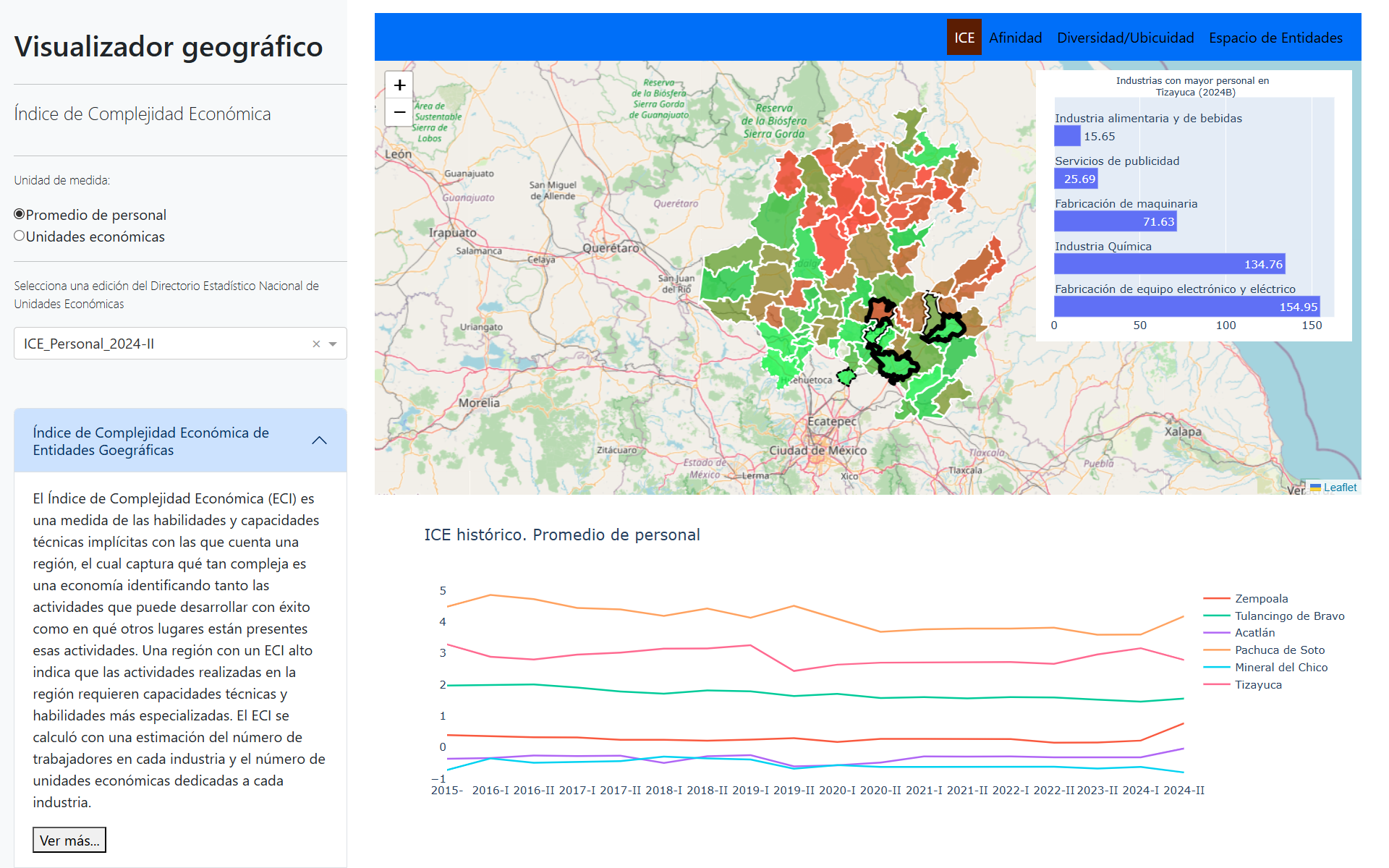1389x868 pixels.
Task: Open the Leaflet attribution link
Action: pos(1340,488)
